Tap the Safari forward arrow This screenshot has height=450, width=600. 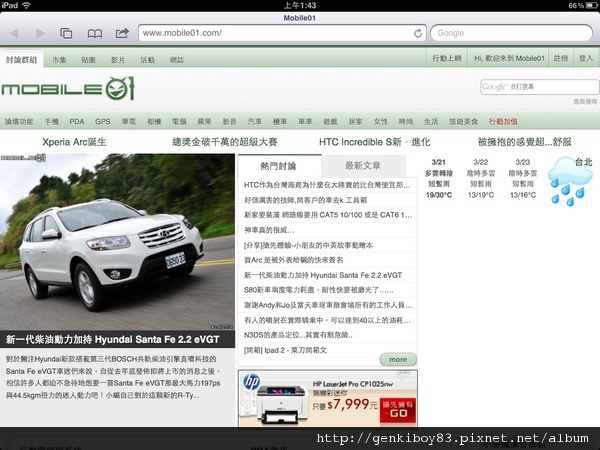click(x=40, y=33)
